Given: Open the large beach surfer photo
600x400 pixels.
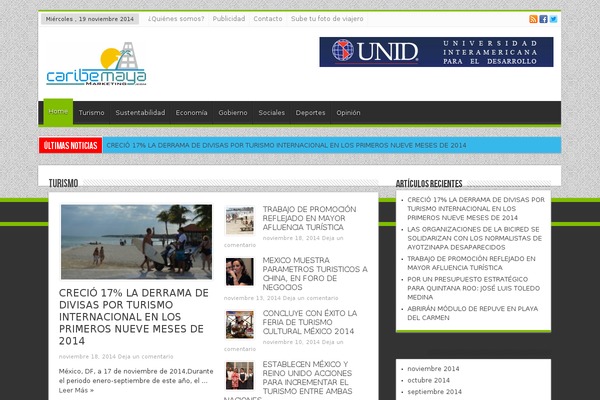Looking at the screenshot, I should (136, 242).
